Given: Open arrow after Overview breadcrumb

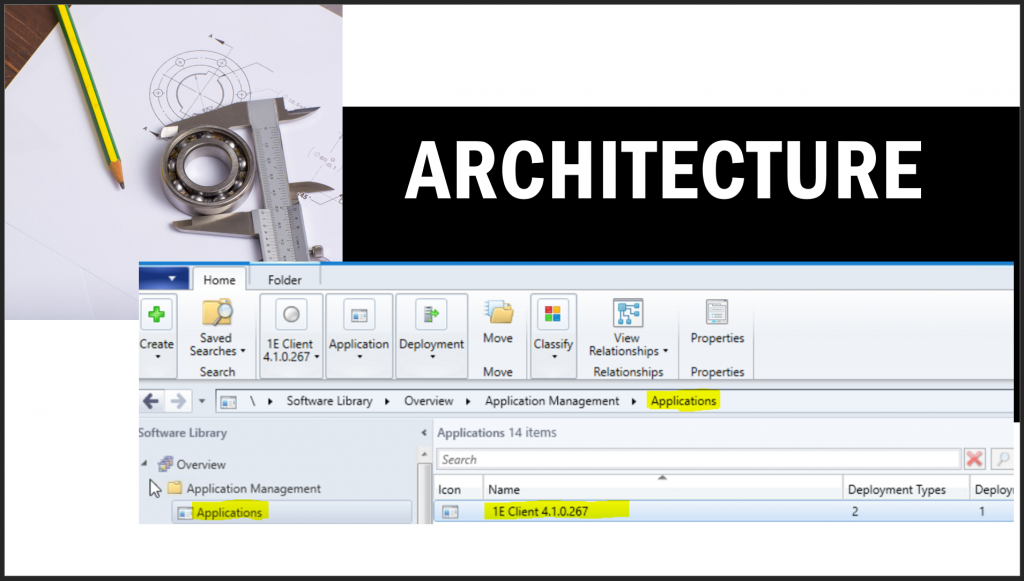Looking at the screenshot, I should [x=468, y=401].
